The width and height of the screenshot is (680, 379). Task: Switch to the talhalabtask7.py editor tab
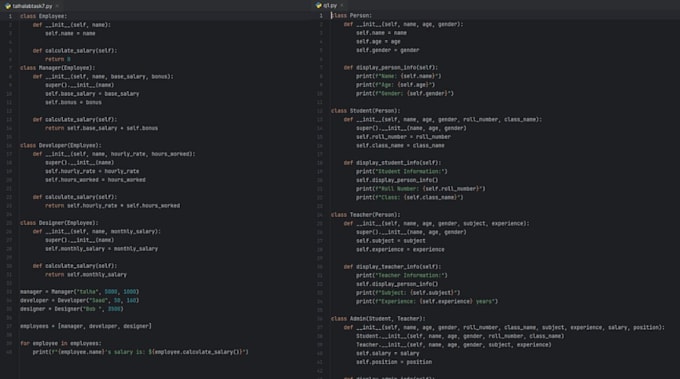32,6
